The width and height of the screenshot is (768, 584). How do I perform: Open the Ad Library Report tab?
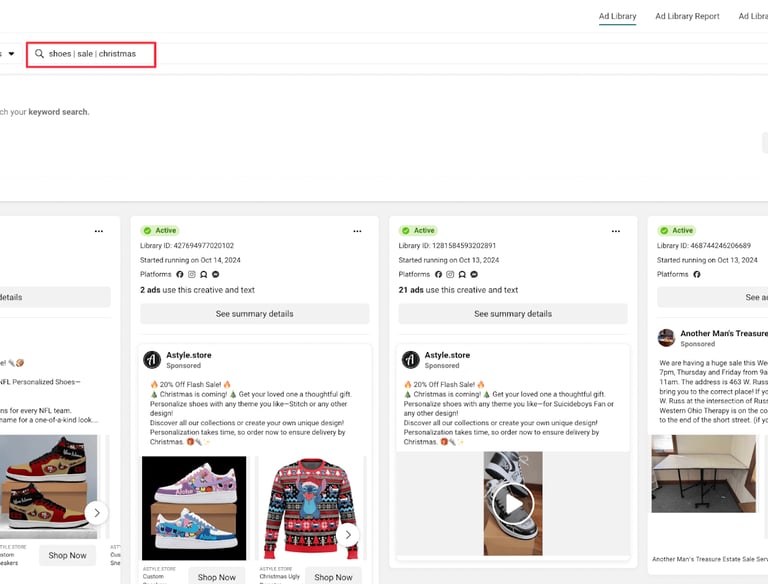tap(687, 16)
